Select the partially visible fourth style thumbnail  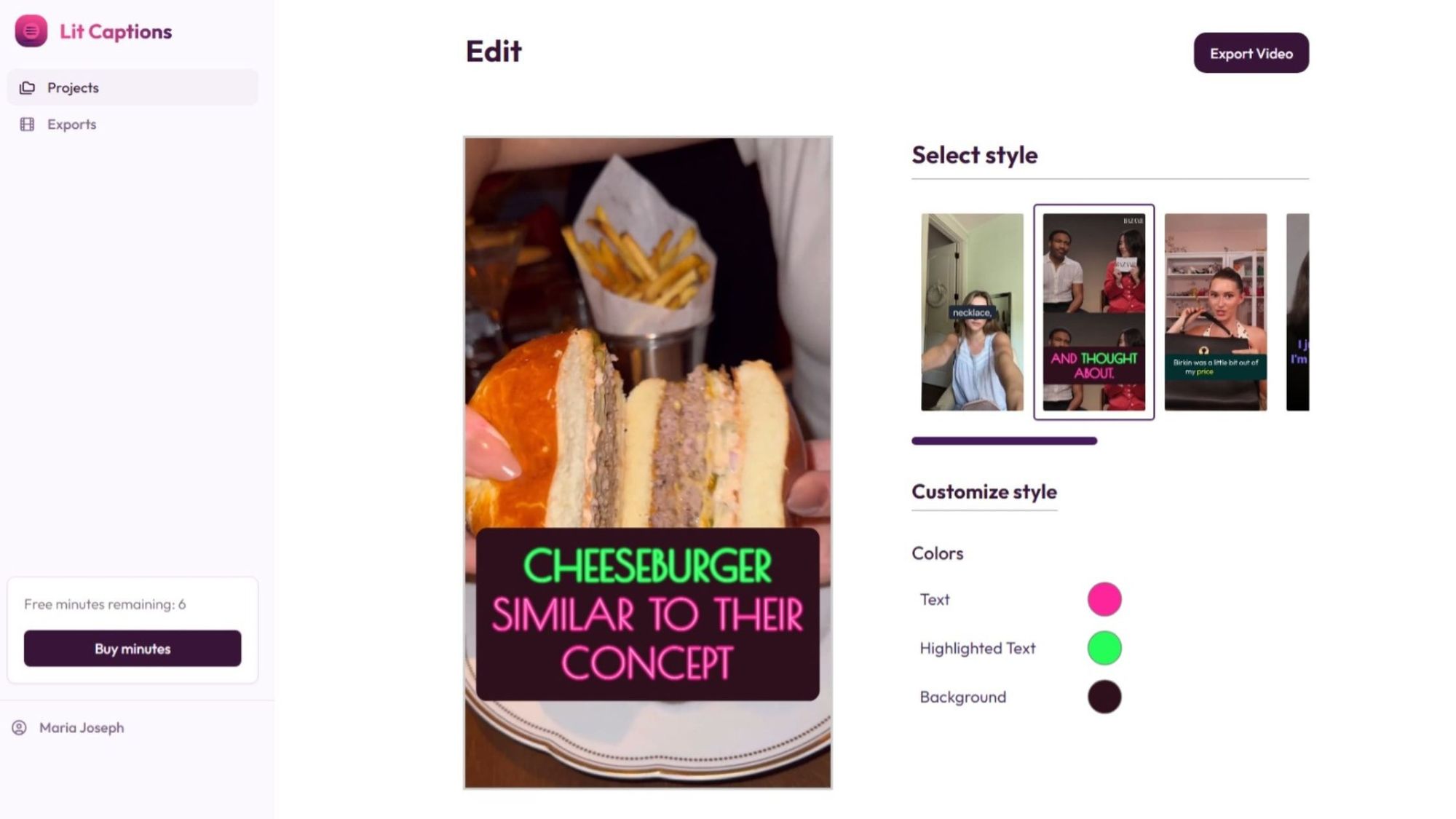[x=1297, y=312]
